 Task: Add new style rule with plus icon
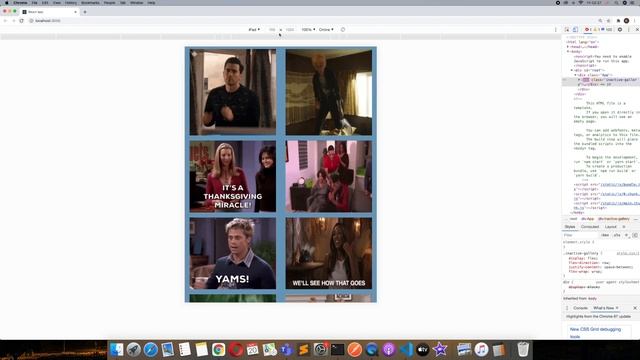(627, 235)
